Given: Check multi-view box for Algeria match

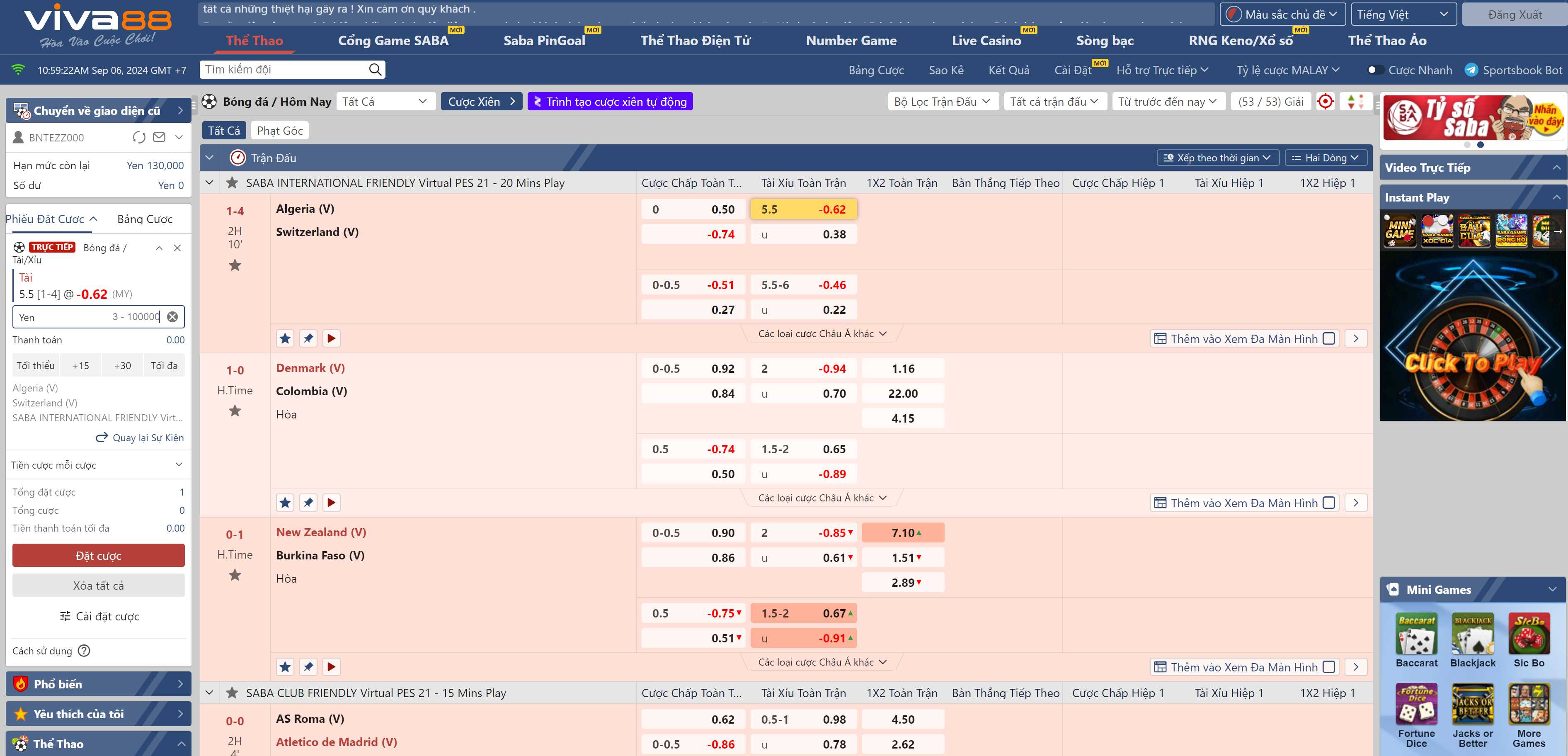Looking at the screenshot, I should point(1329,339).
